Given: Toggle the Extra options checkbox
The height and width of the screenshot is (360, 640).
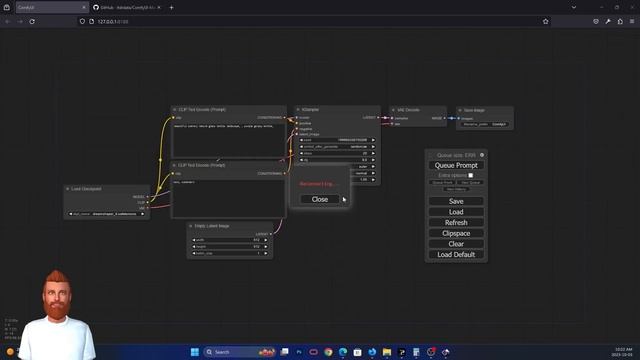Looking at the screenshot, I should point(471,175).
